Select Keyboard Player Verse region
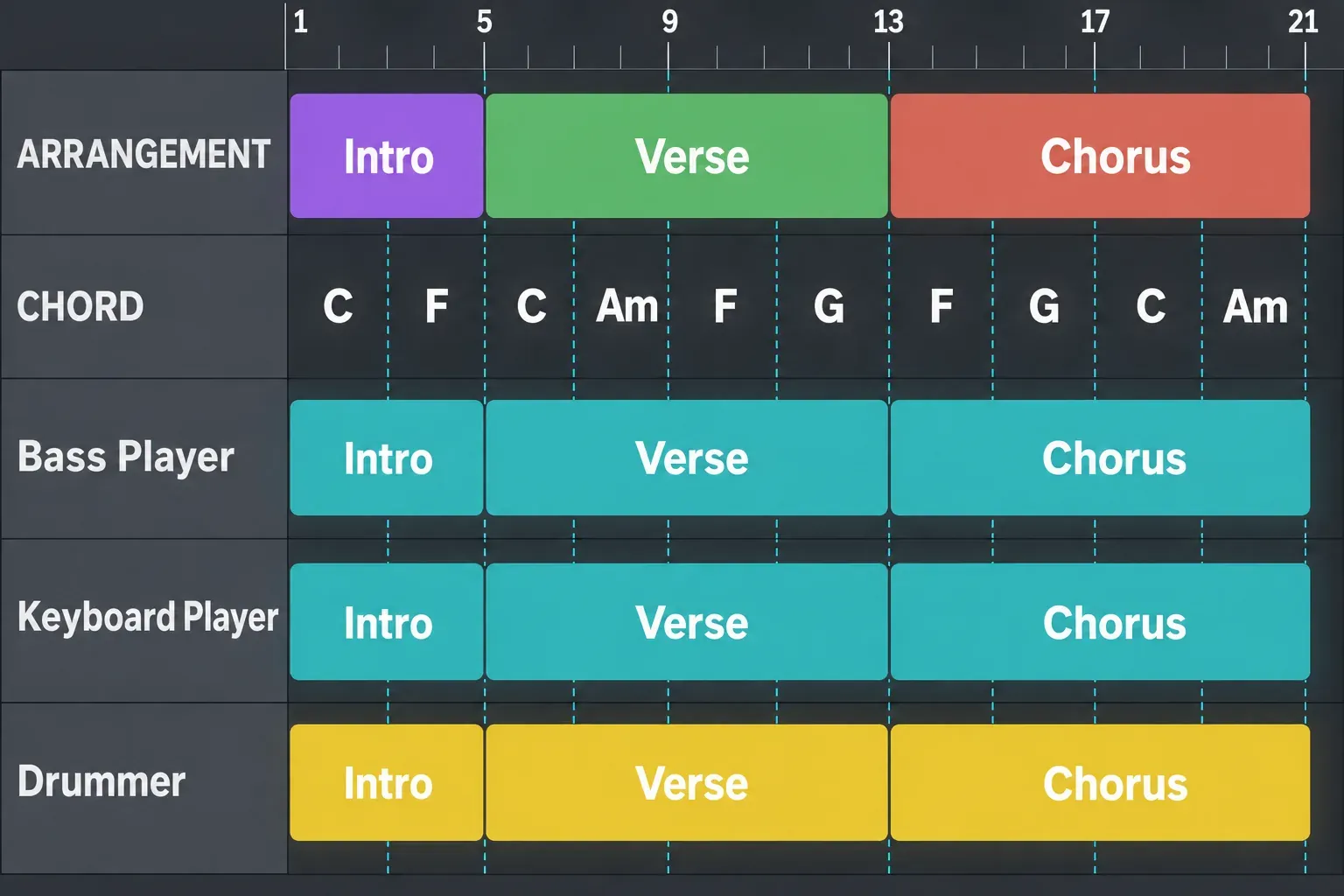Image resolution: width=1344 pixels, height=896 pixels. (x=687, y=621)
